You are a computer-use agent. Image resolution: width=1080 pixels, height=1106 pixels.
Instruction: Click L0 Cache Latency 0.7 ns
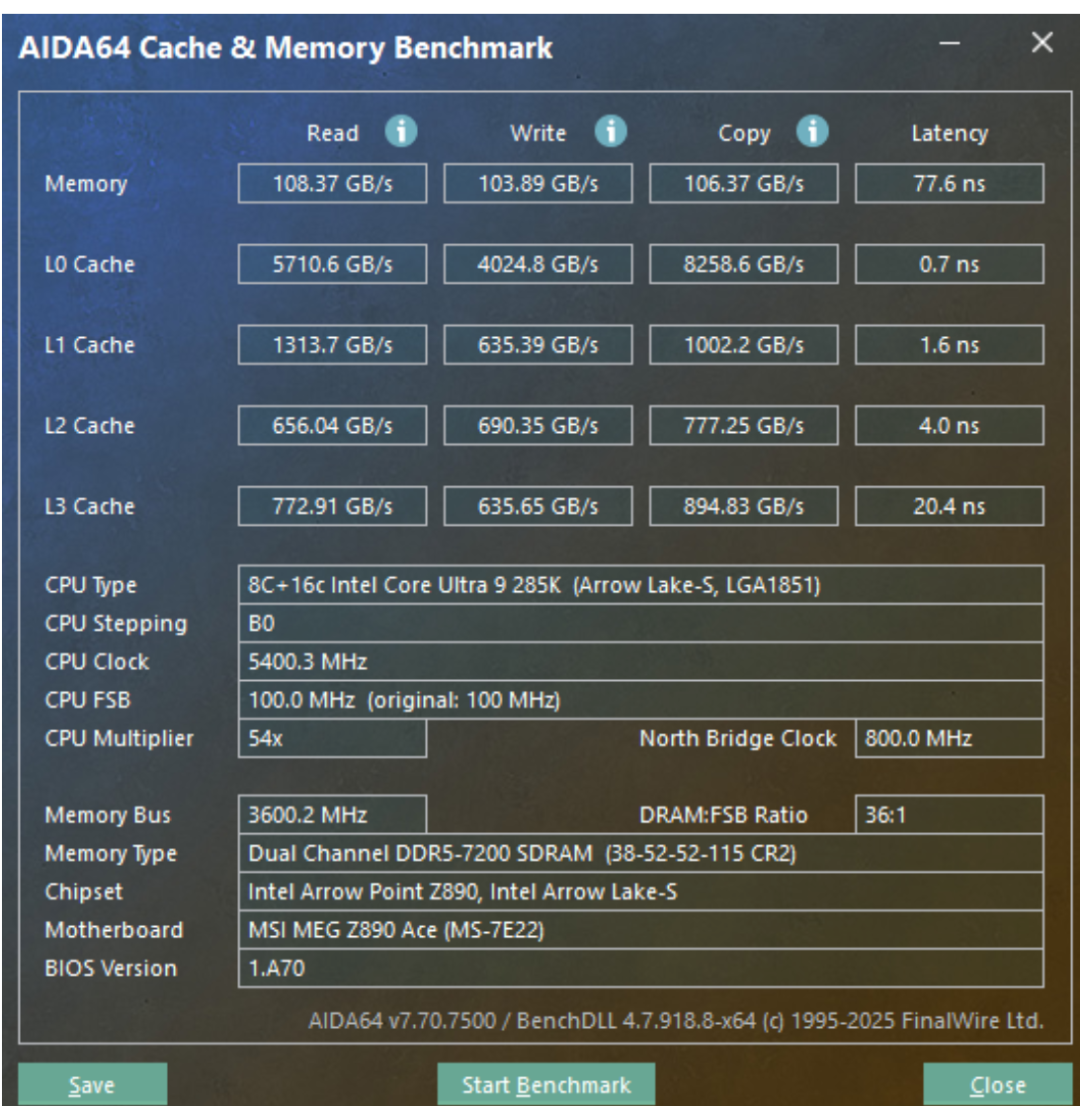pos(949,264)
